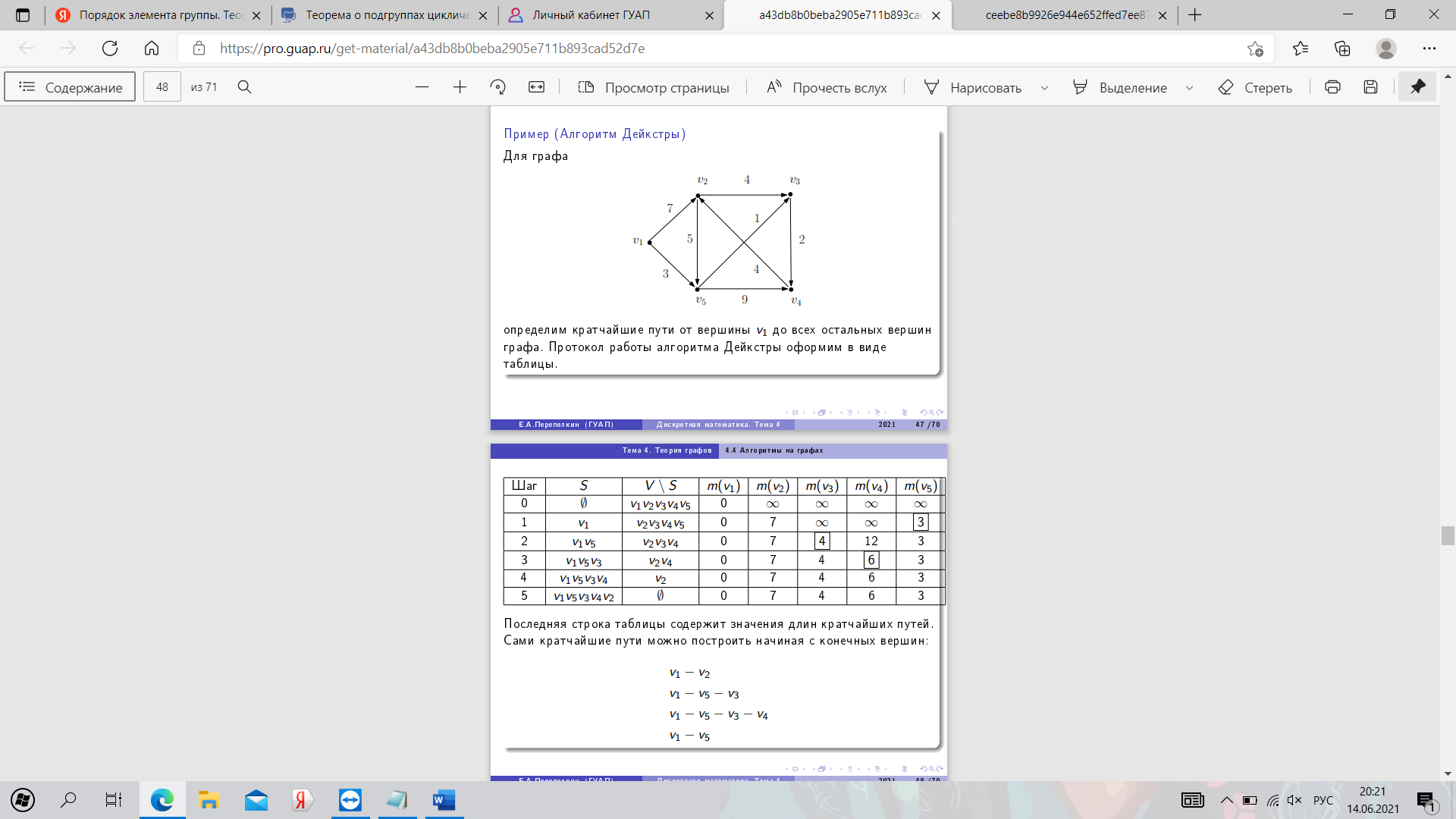Zoom out of the PDF
This screenshot has width=1456, height=819.
click(x=422, y=87)
